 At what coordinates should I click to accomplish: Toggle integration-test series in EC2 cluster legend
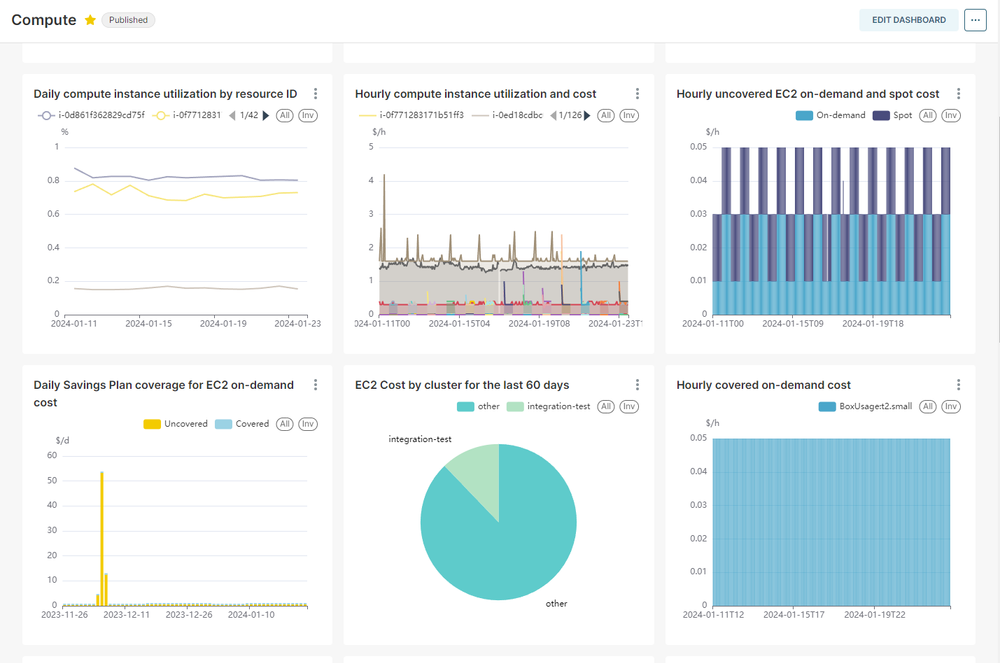pos(548,407)
